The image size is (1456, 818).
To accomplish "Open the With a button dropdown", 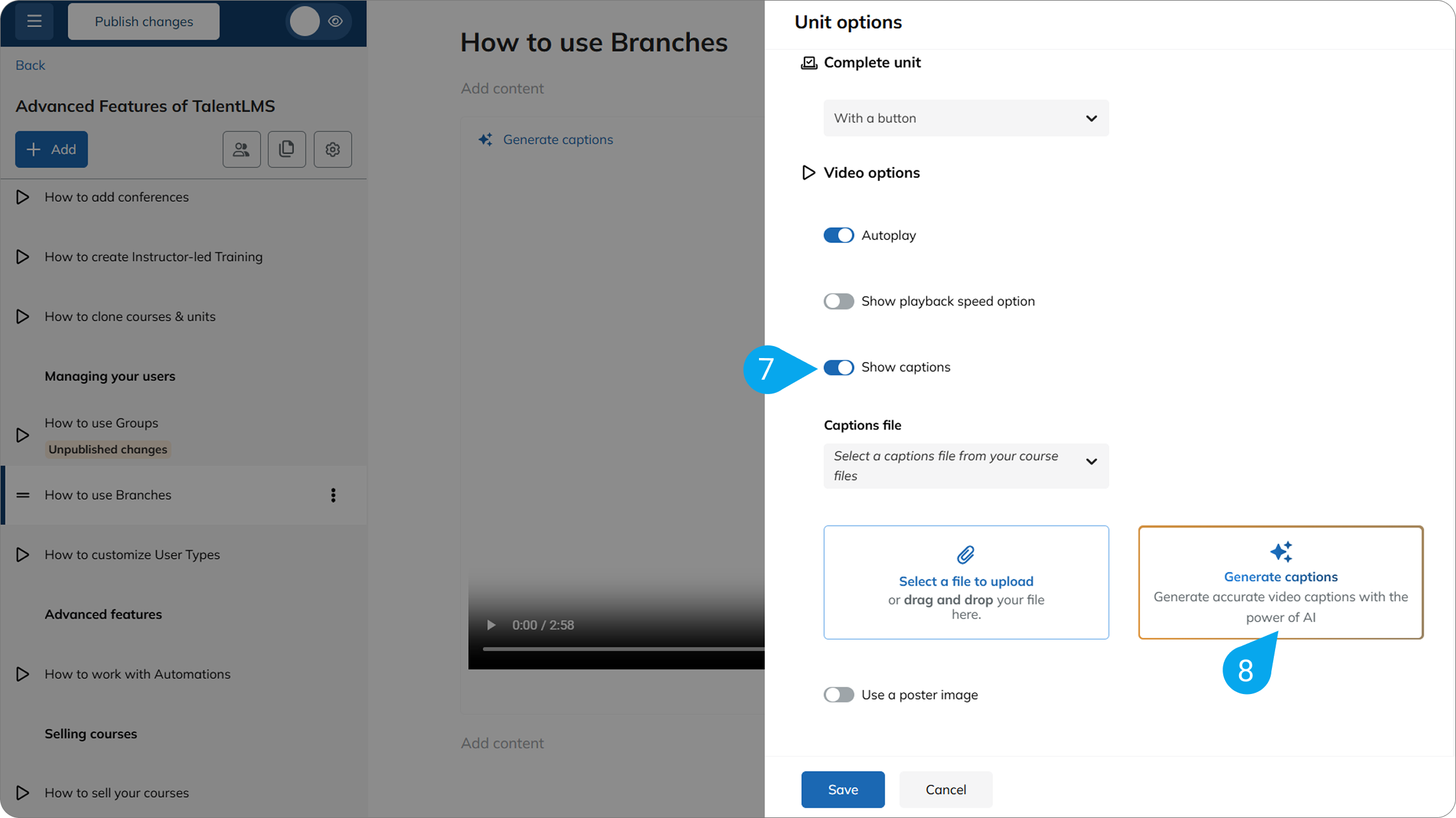I will click(966, 118).
